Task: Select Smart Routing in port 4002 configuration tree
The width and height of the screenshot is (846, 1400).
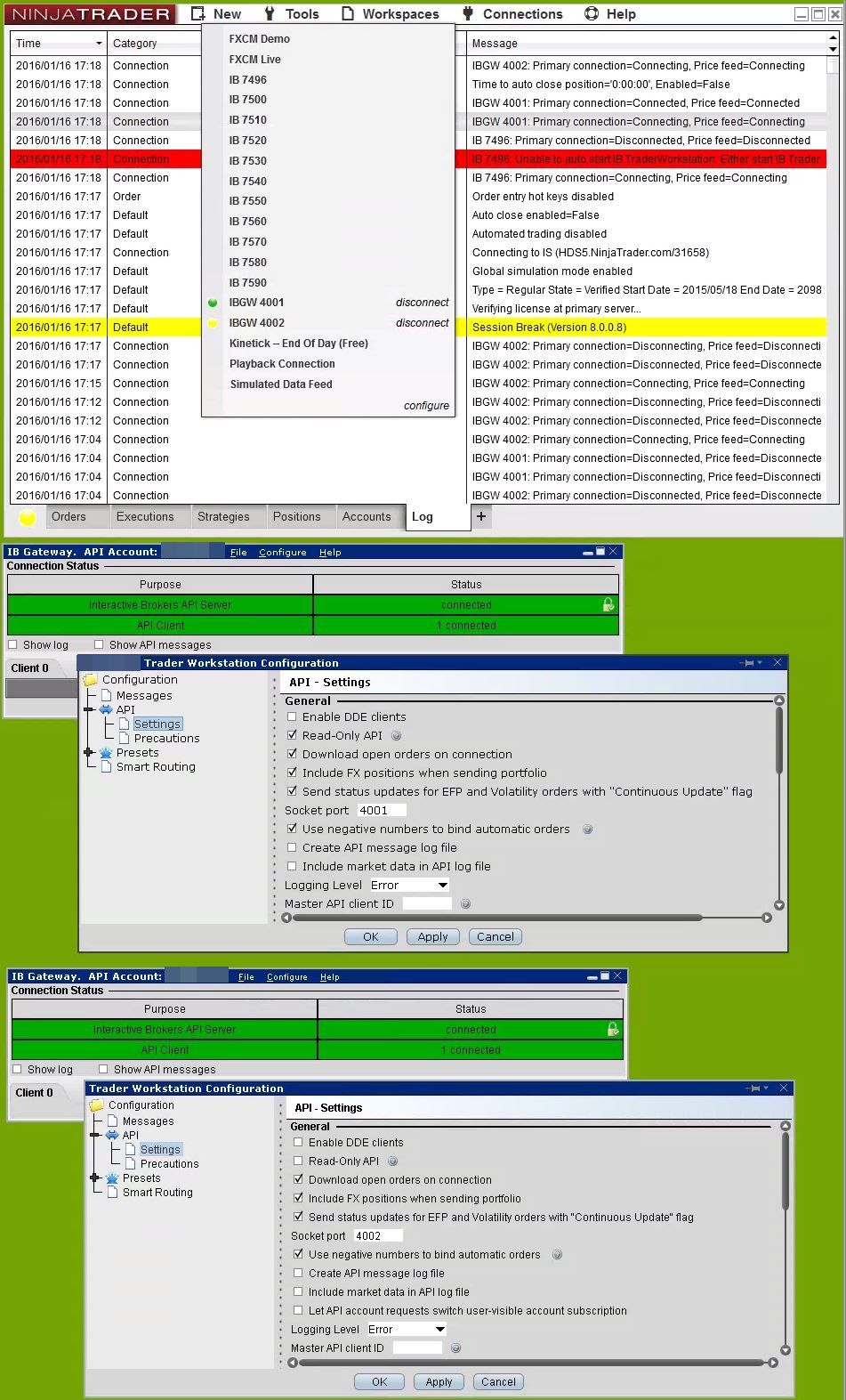Action: (x=157, y=1193)
